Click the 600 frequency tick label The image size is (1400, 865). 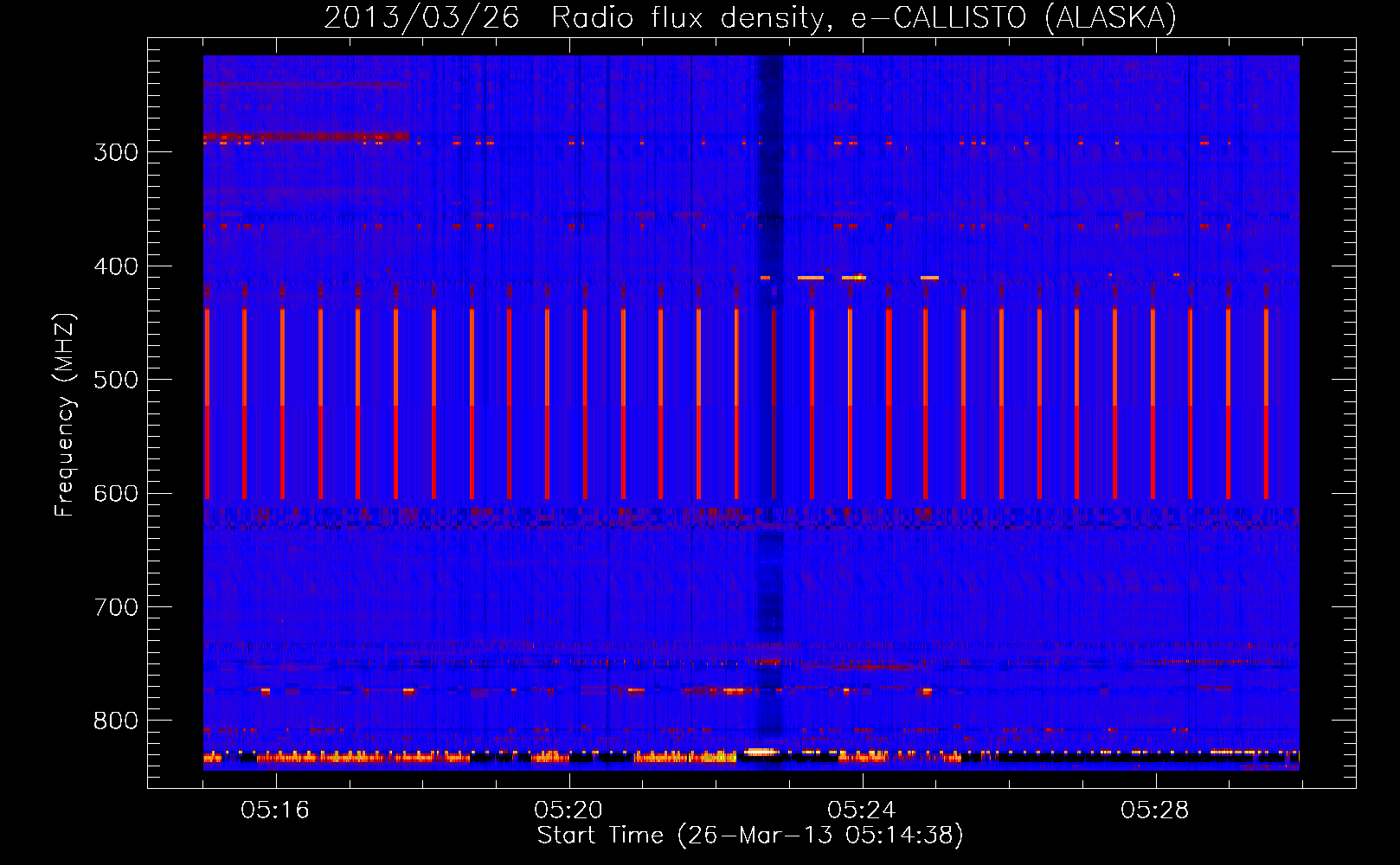click(x=116, y=494)
